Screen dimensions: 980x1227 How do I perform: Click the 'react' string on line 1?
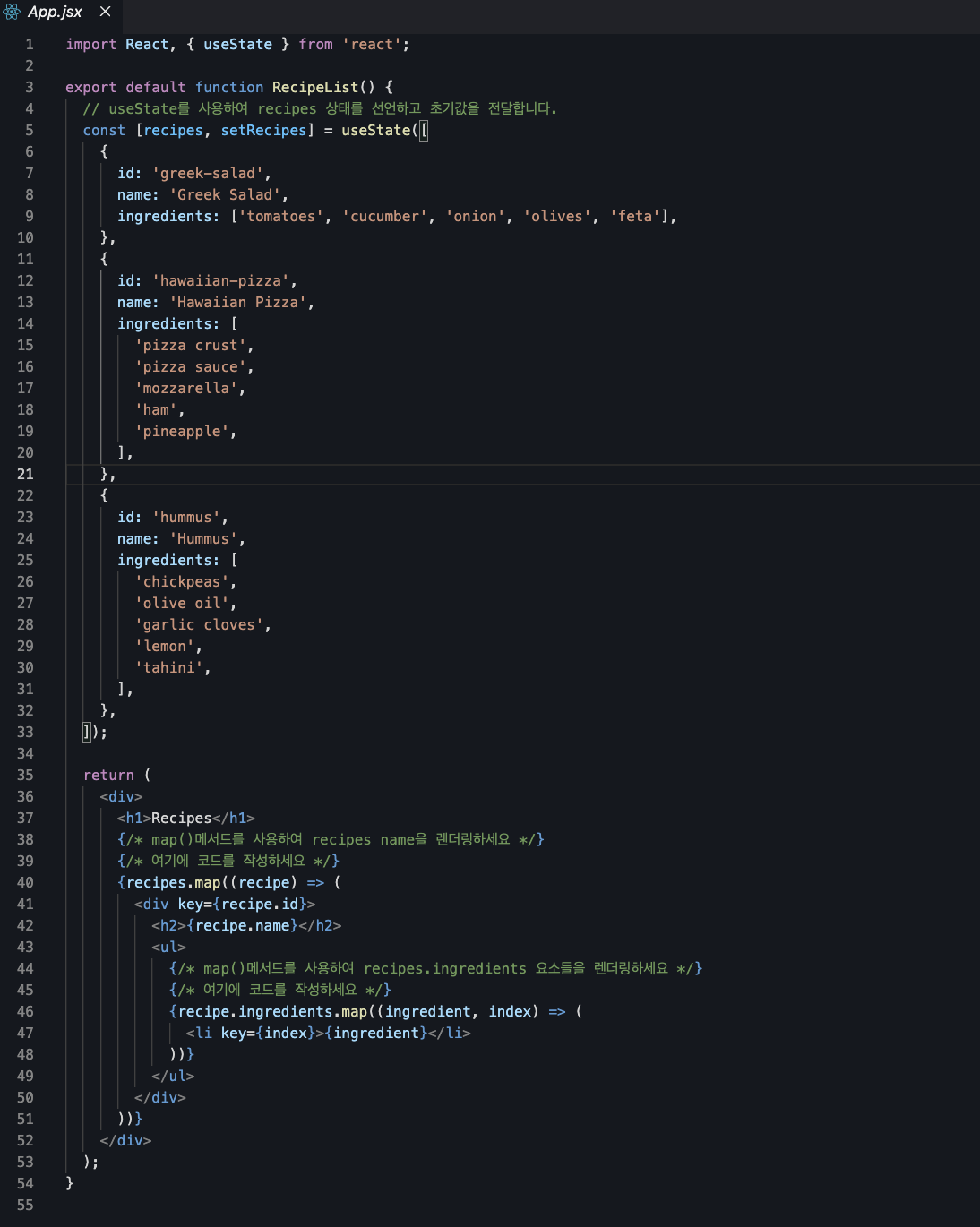tap(372, 44)
